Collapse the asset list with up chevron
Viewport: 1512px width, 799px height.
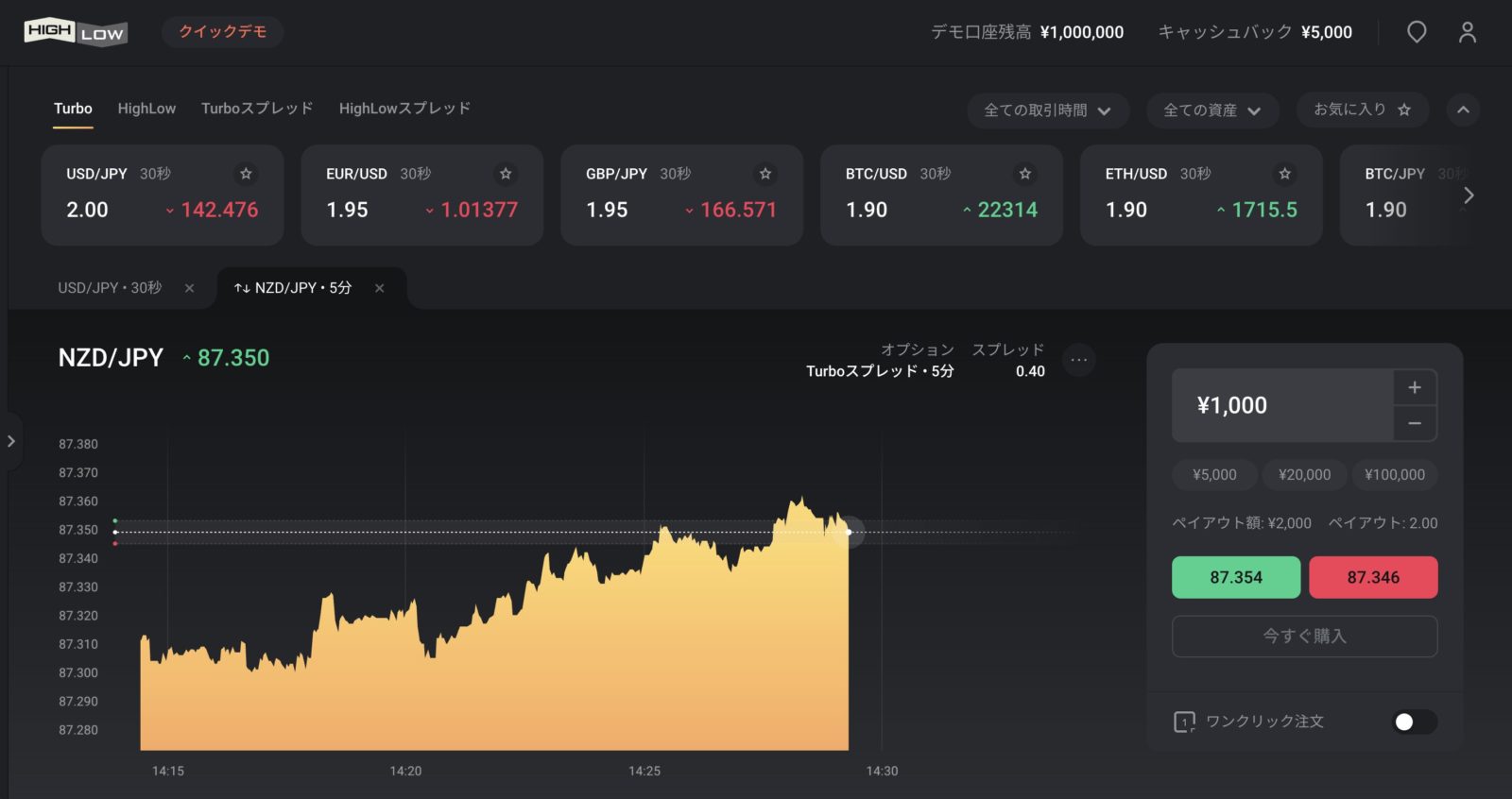click(x=1463, y=110)
